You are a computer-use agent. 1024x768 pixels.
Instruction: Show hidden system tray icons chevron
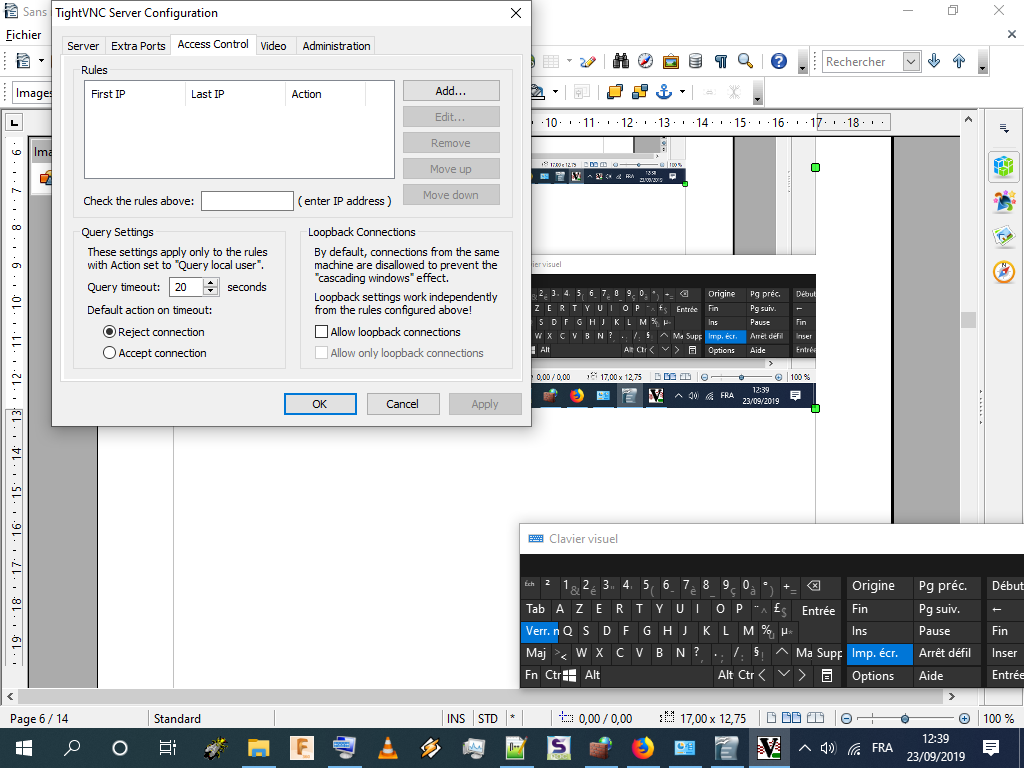(x=805, y=748)
